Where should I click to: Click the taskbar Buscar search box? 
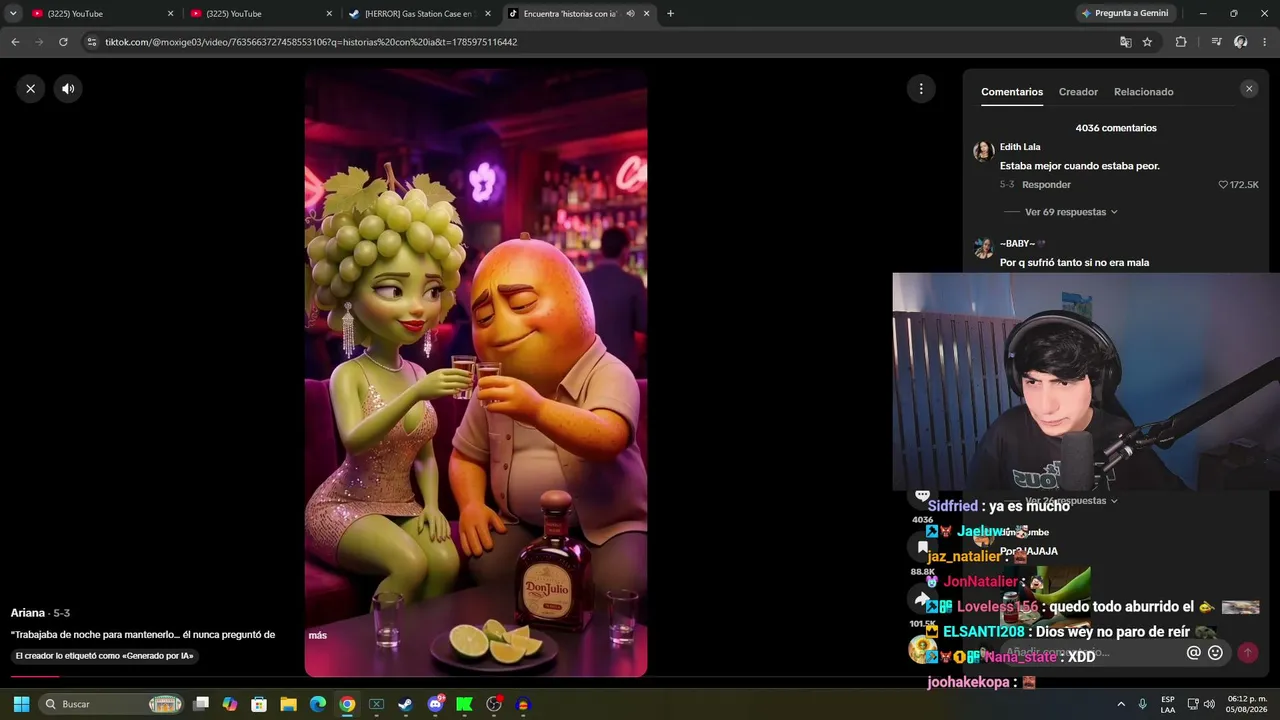coord(113,704)
